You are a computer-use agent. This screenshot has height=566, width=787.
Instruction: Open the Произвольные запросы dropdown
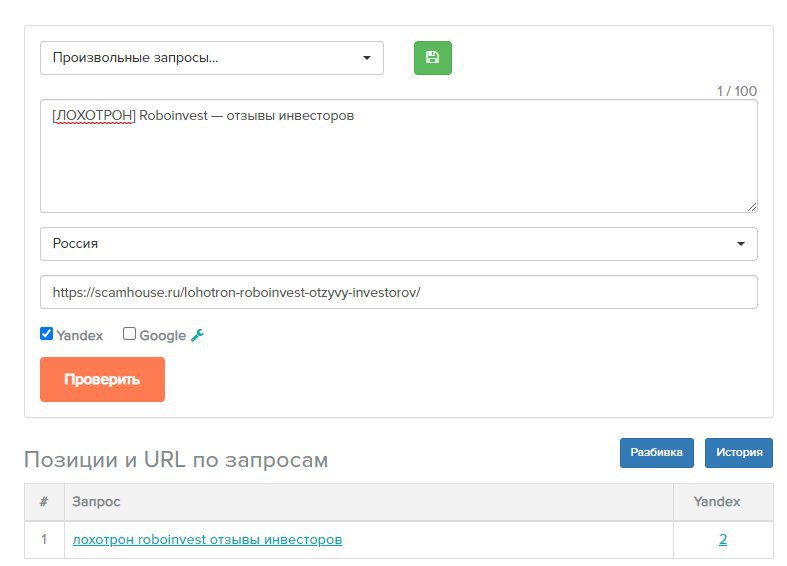(212, 58)
